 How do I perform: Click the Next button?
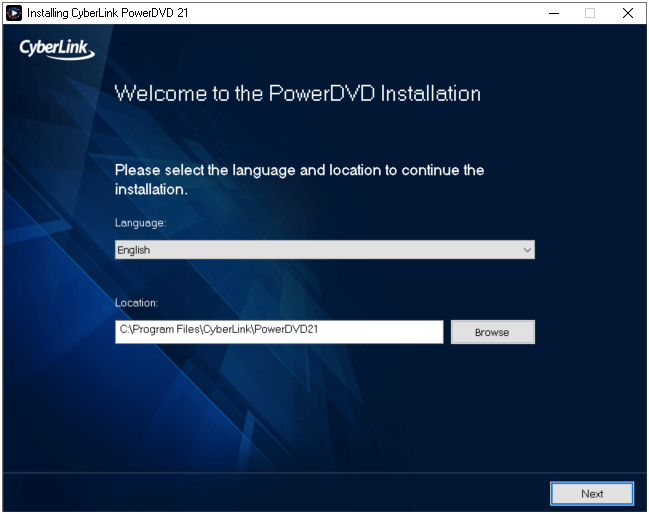pos(591,493)
